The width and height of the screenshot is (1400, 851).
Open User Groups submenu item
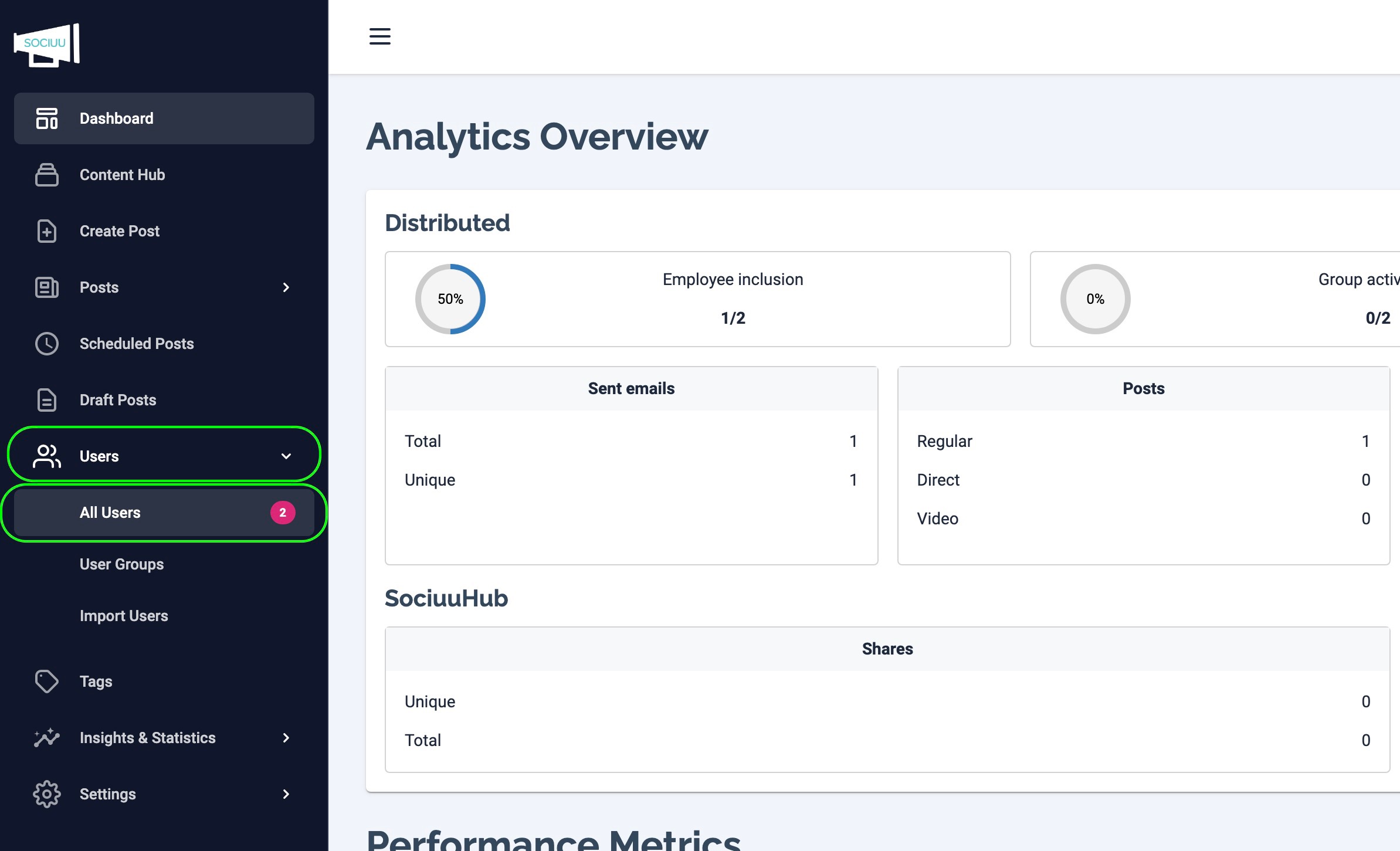point(122,564)
